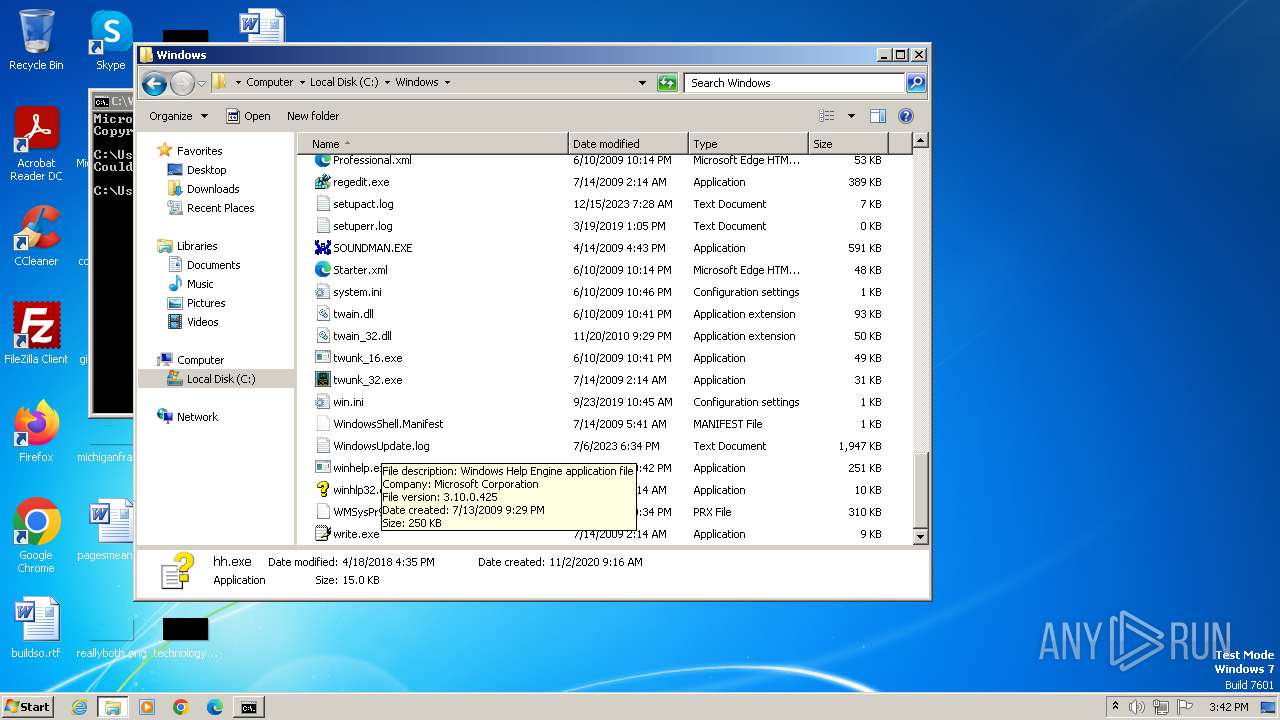
Task: Open the buildso.rtf desktop document
Action: 36,628
